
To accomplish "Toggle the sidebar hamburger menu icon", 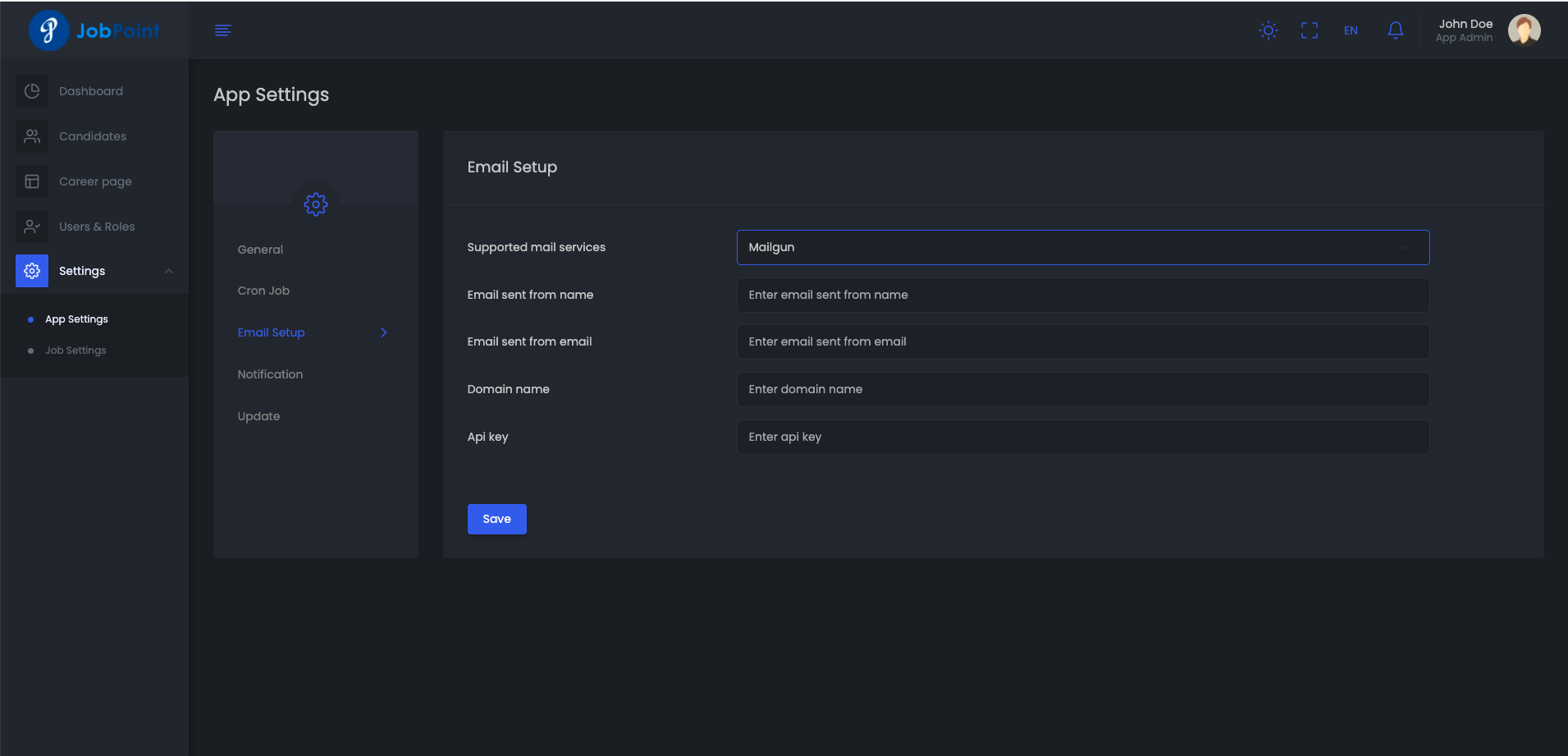I will [222, 30].
